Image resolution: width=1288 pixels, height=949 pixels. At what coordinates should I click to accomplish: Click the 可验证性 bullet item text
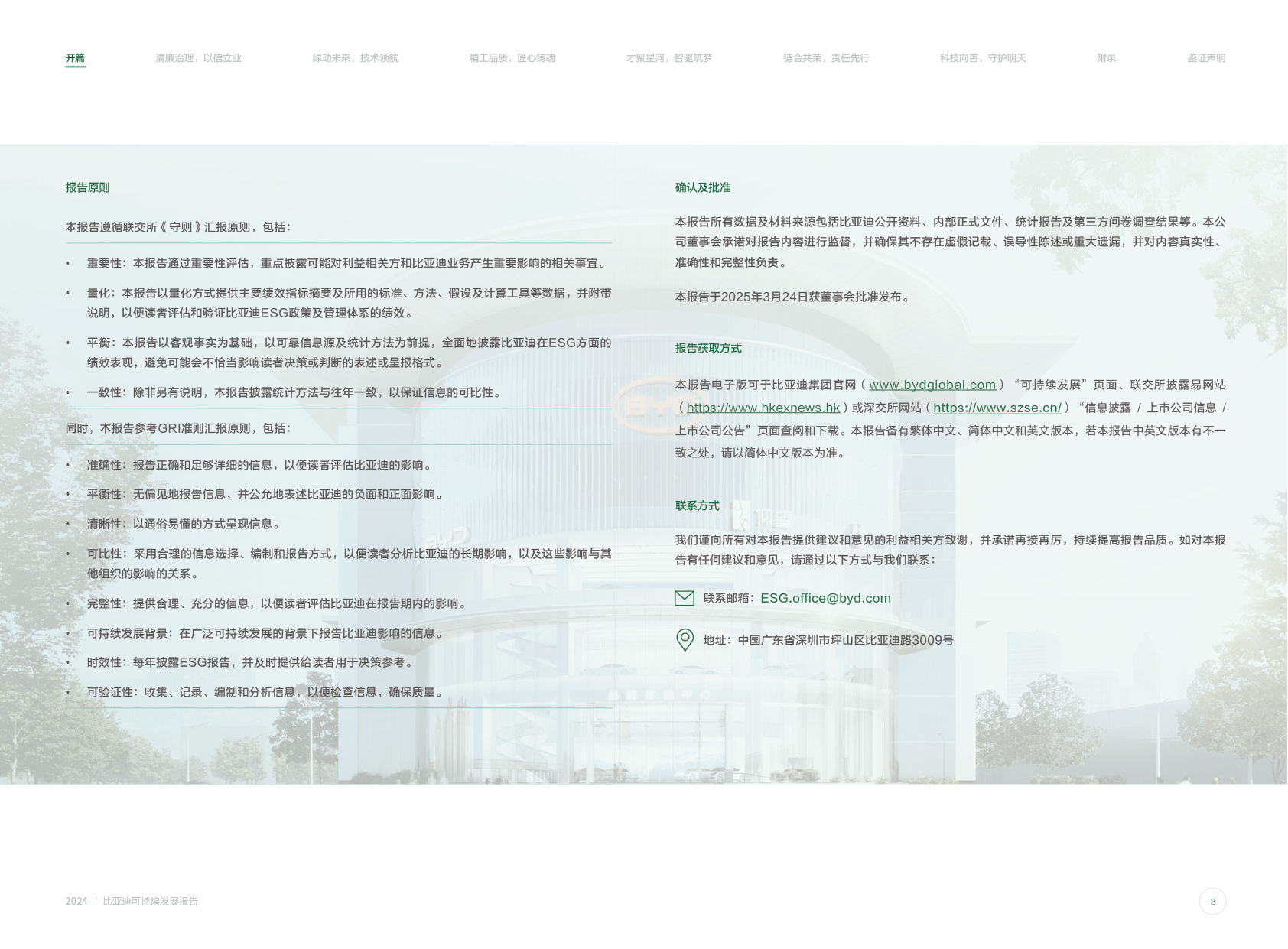point(267,692)
